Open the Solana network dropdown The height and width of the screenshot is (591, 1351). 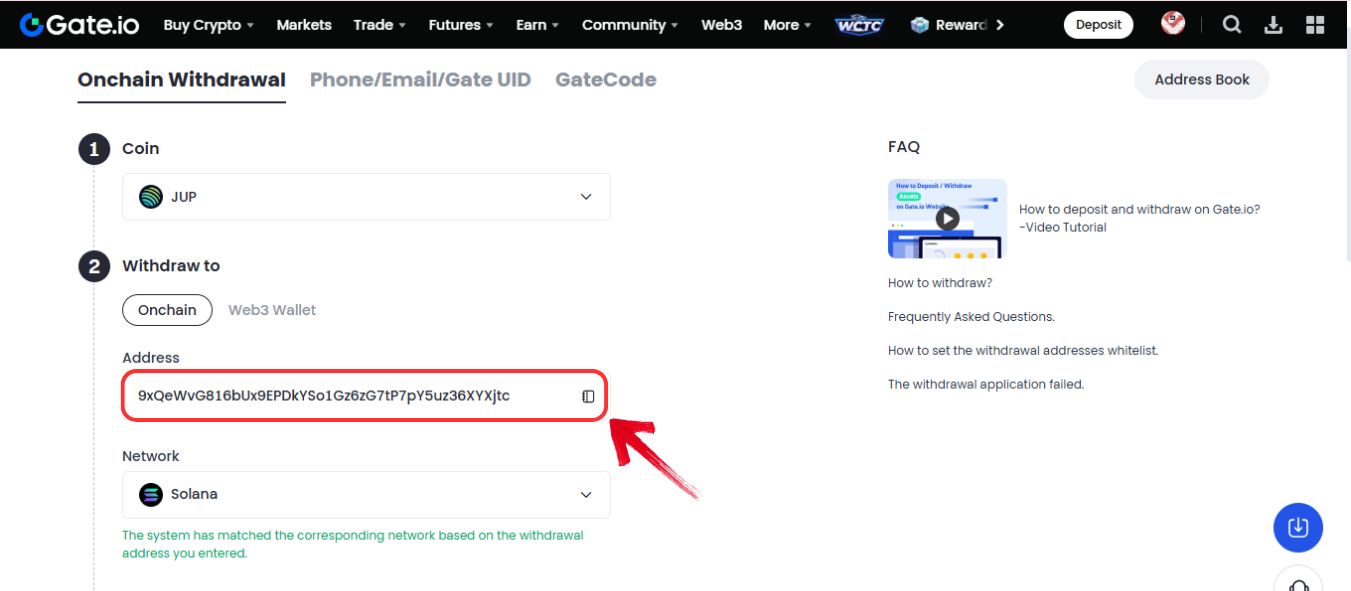tap(366, 494)
